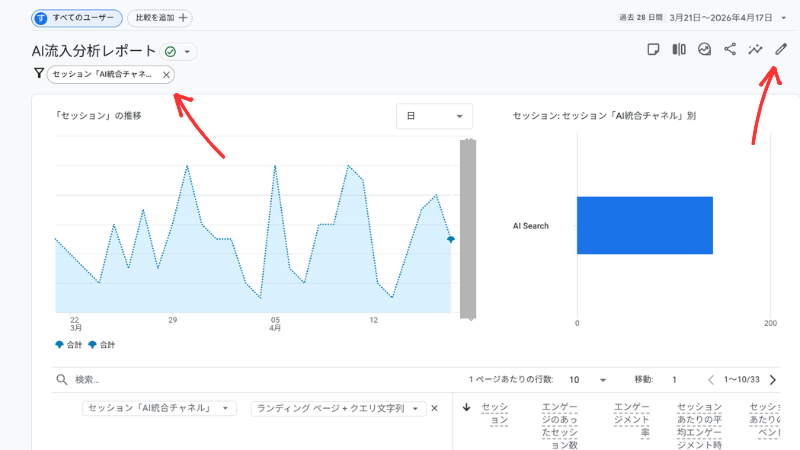
Task: Click the blue AI Search bar
Action: 645,225
